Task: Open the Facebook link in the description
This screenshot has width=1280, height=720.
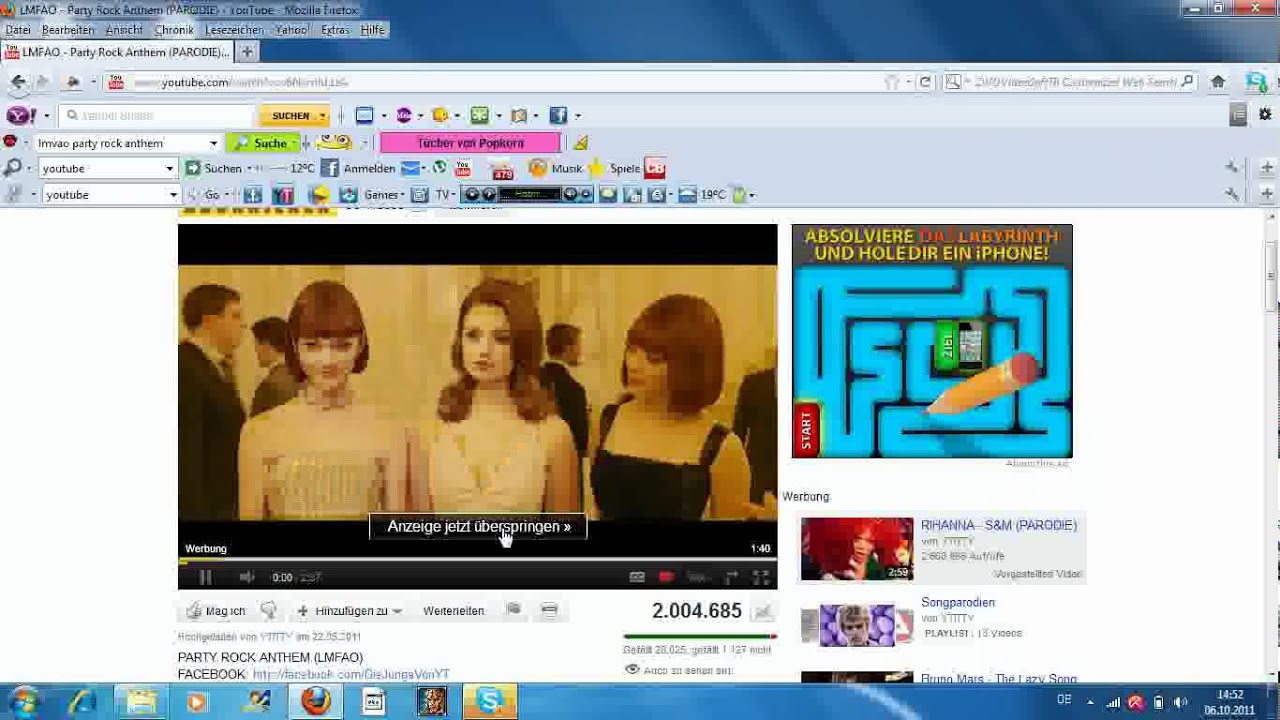Action: click(351, 674)
